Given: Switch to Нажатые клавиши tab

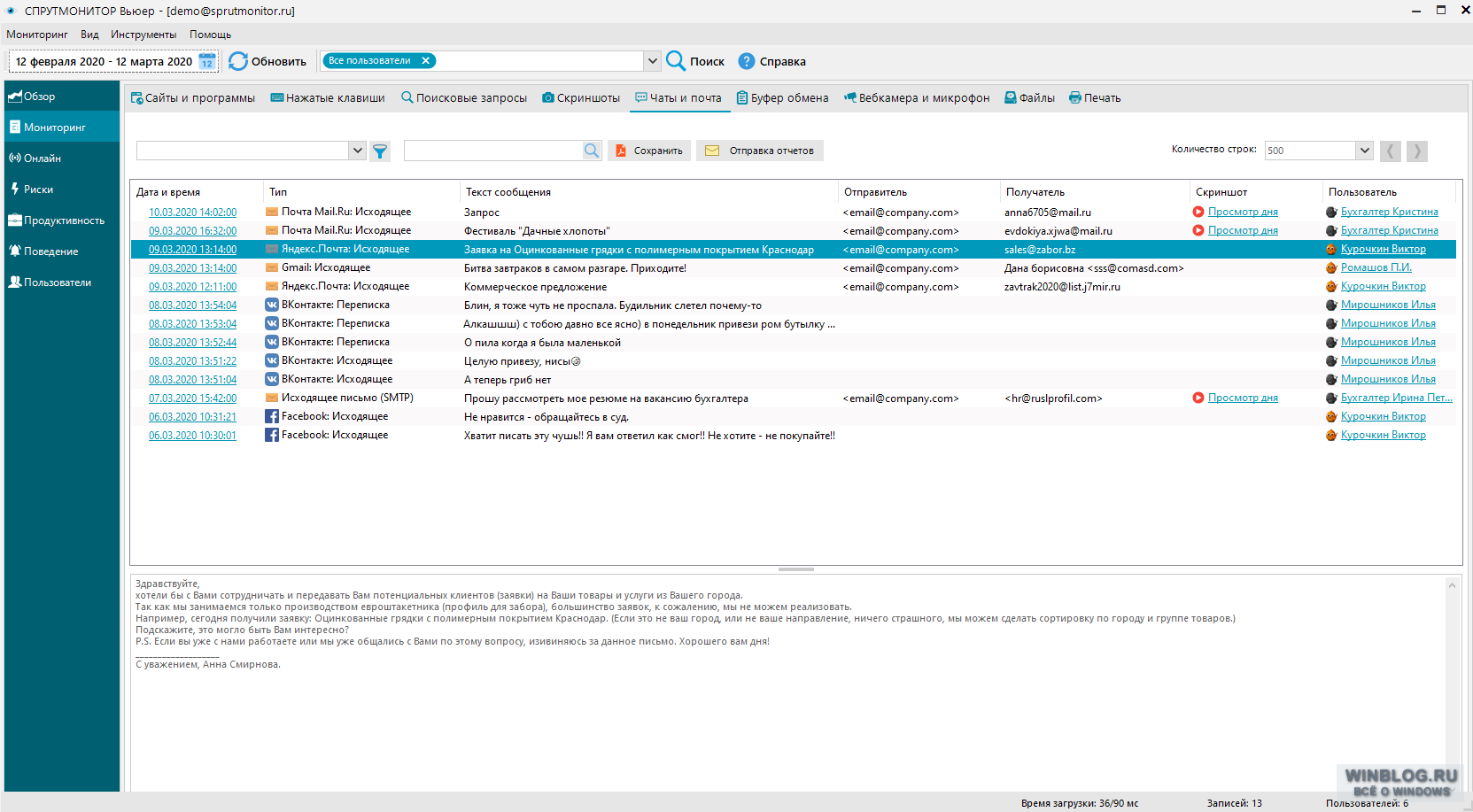Looking at the screenshot, I should click(x=328, y=98).
